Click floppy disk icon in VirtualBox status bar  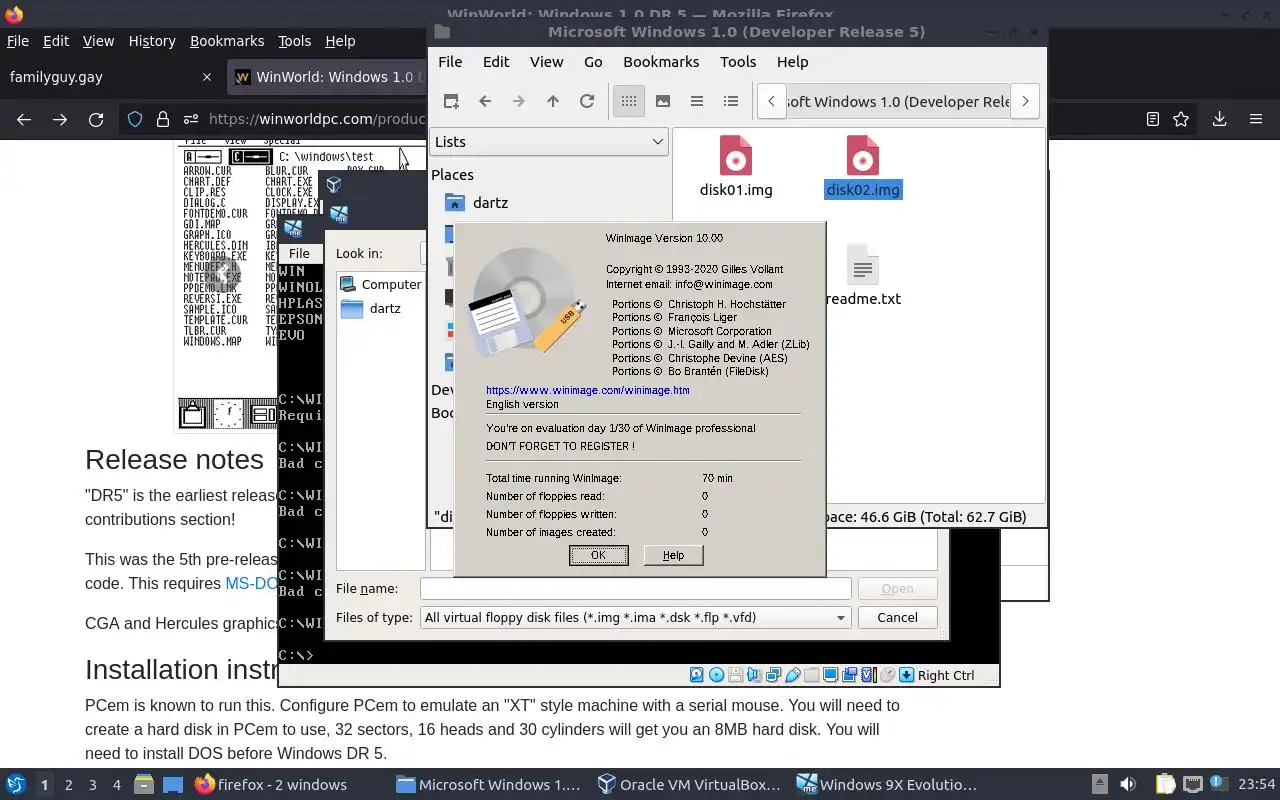[x=735, y=675]
